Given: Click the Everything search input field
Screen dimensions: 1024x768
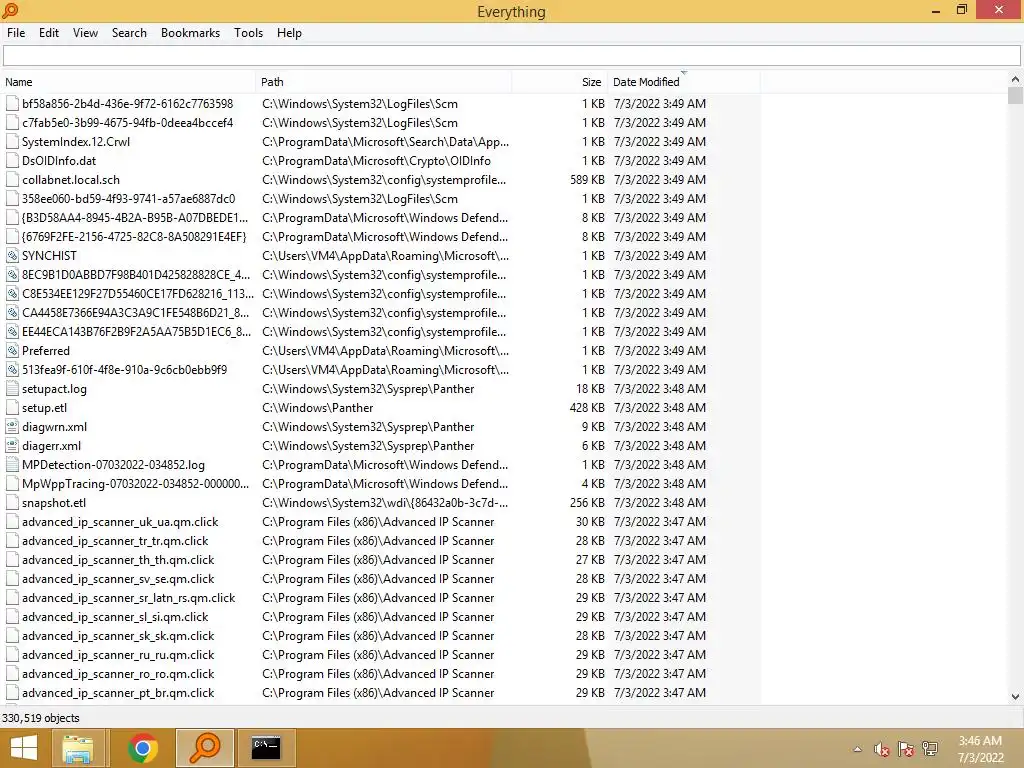Looking at the screenshot, I should click(511, 56).
